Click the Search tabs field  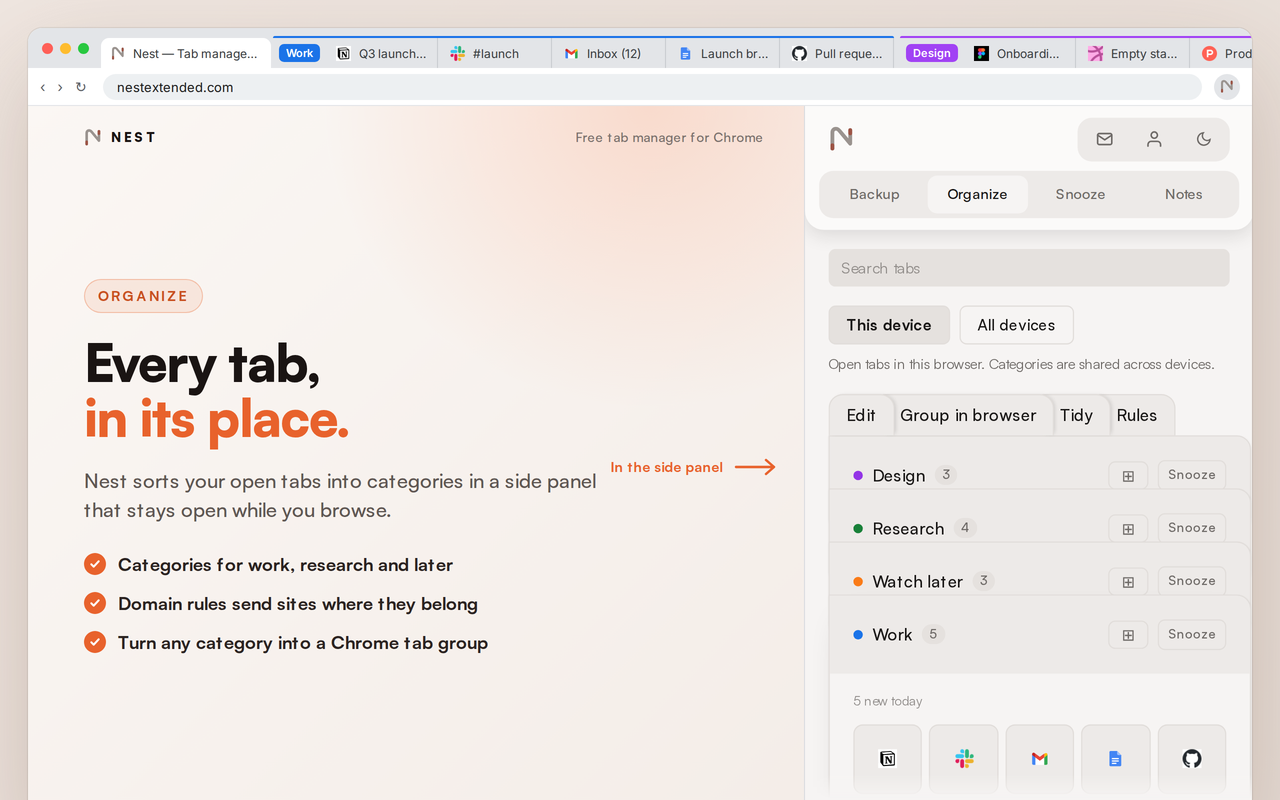[x=1029, y=268]
